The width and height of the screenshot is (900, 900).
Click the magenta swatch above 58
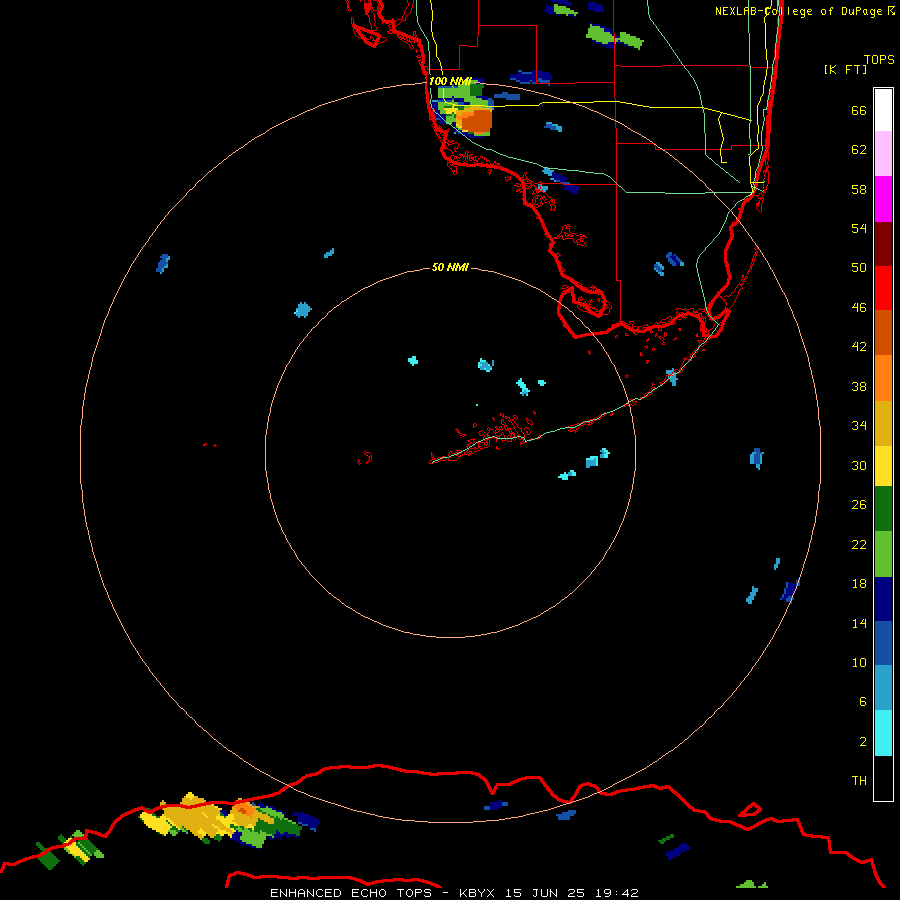pos(883,199)
